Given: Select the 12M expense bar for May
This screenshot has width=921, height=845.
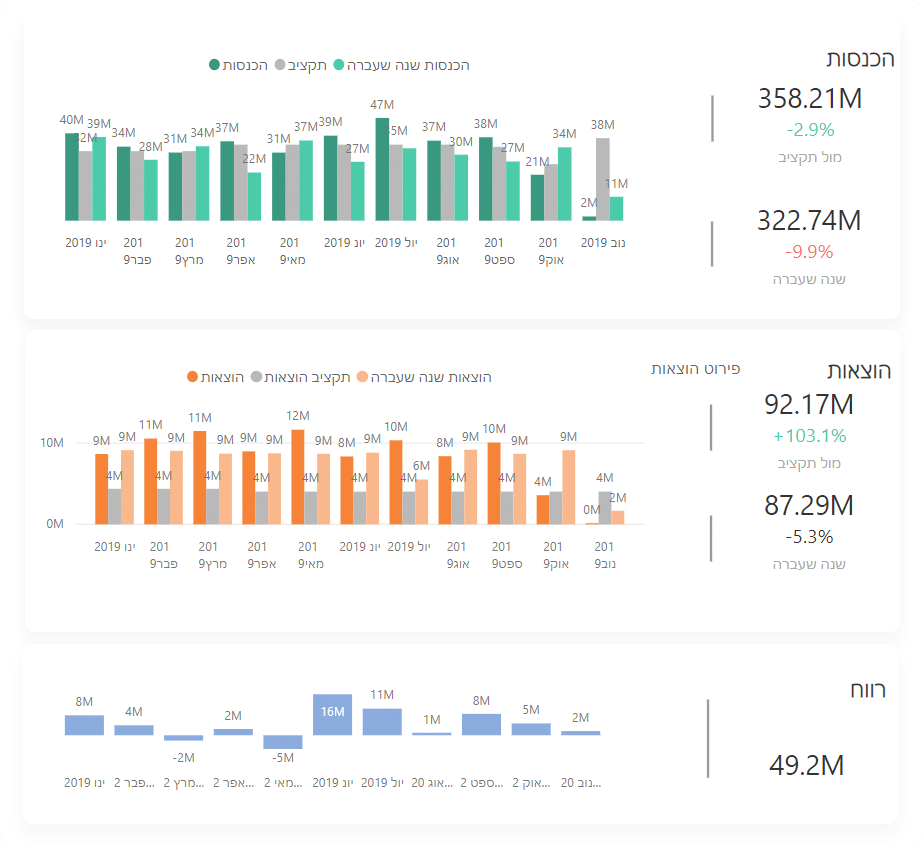Looking at the screenshot, I should click(x=298, y=477).
